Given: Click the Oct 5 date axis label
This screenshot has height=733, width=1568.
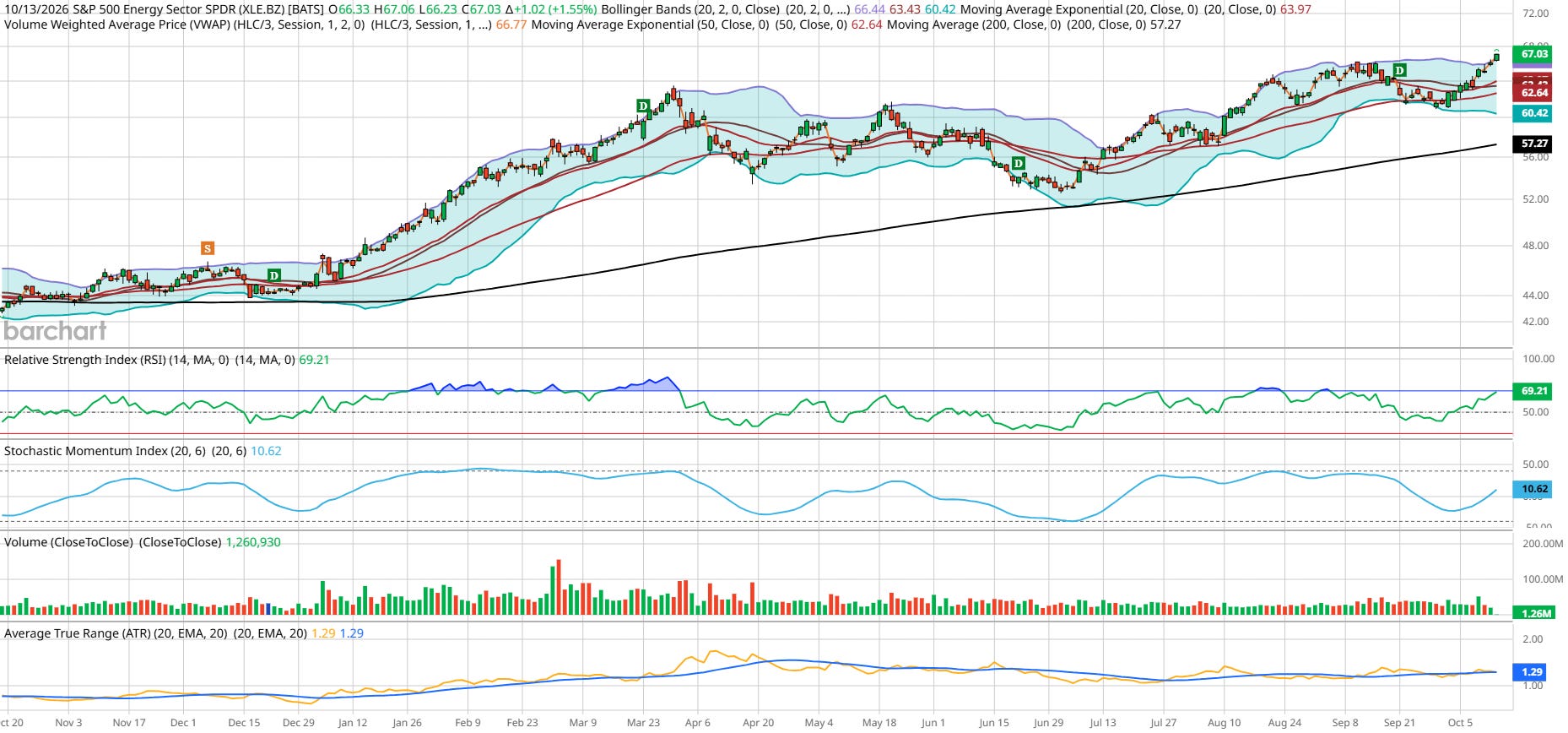Looking at the screenshot, I should click(x=1460, y=723).
